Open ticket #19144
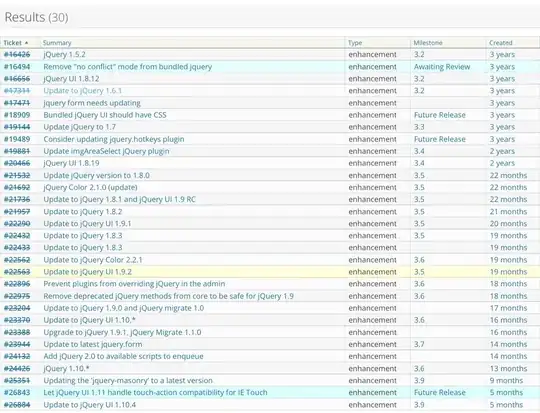 [x=17, y=127]
